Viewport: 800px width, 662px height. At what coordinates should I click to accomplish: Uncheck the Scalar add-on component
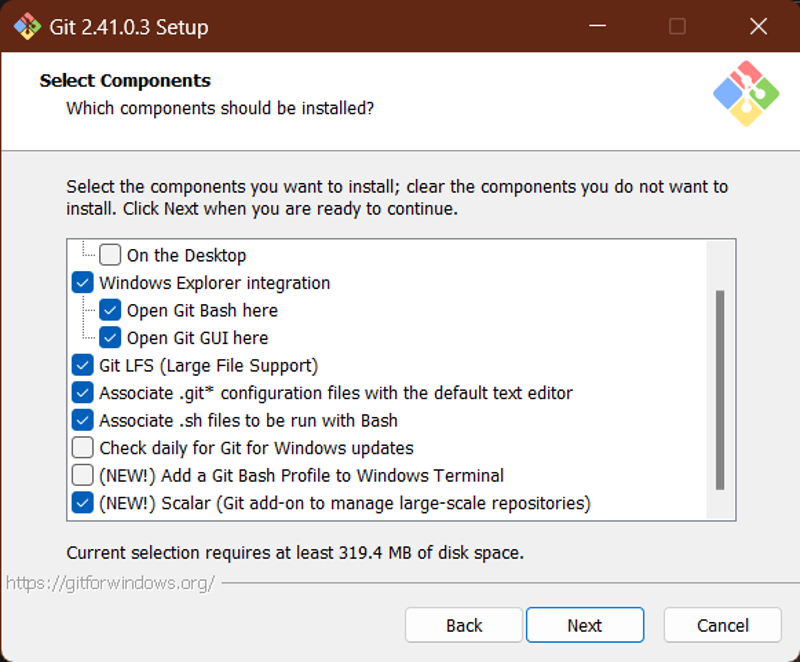tap(83, 502)
